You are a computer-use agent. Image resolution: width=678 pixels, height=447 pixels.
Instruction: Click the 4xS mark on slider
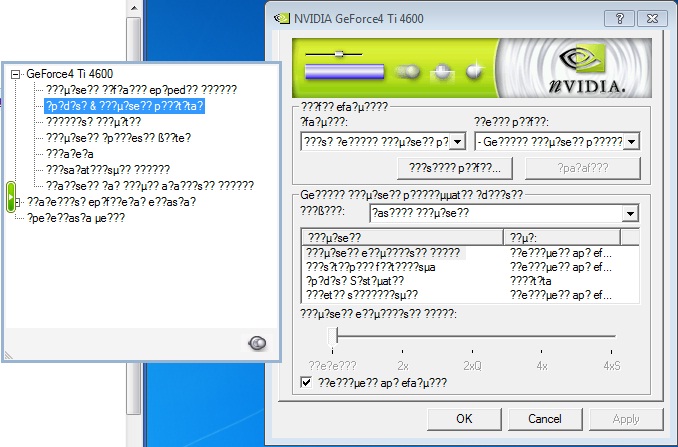pyautogui.click(x=612, y=366)
